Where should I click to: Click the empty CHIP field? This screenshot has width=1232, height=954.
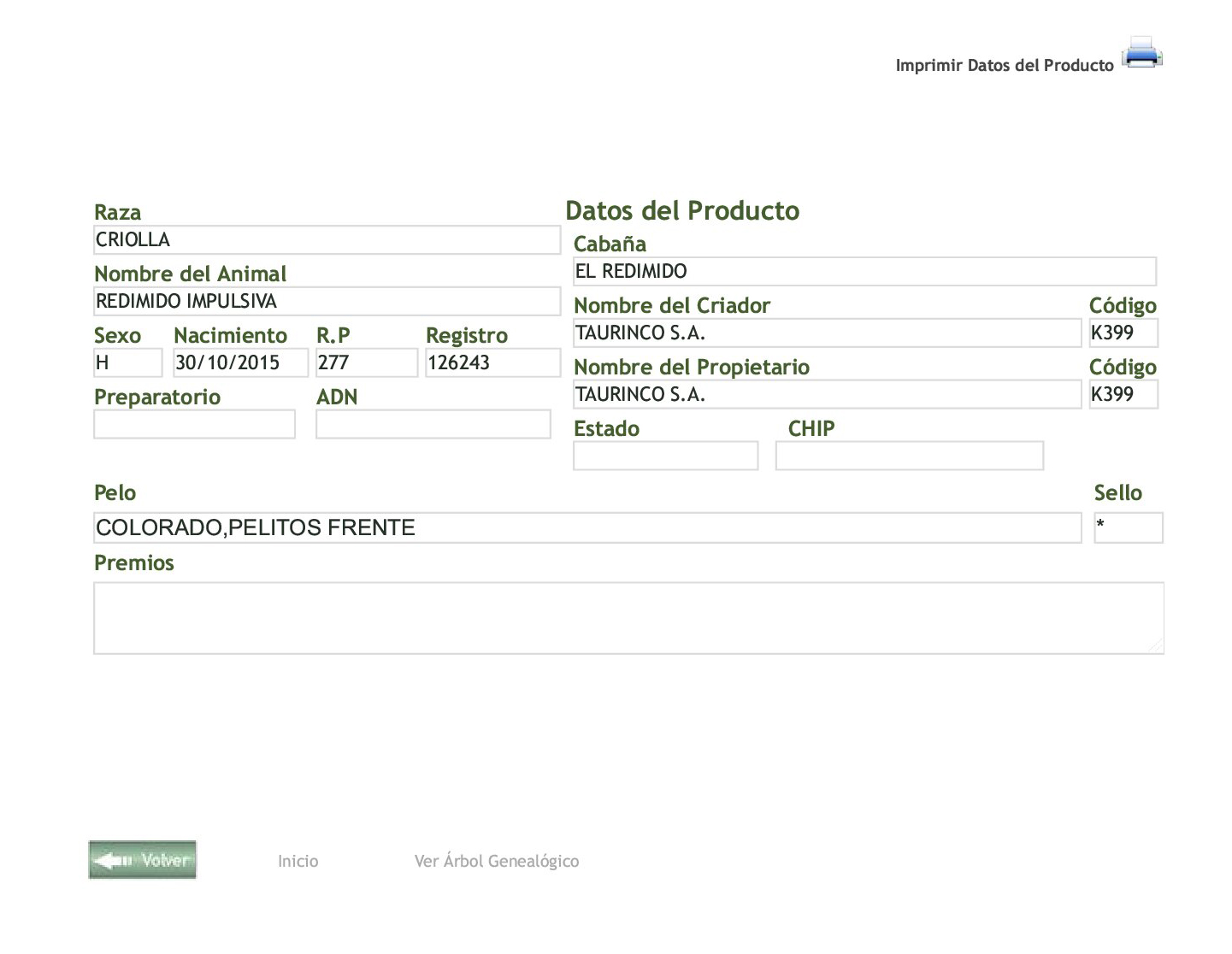(909, 456)
